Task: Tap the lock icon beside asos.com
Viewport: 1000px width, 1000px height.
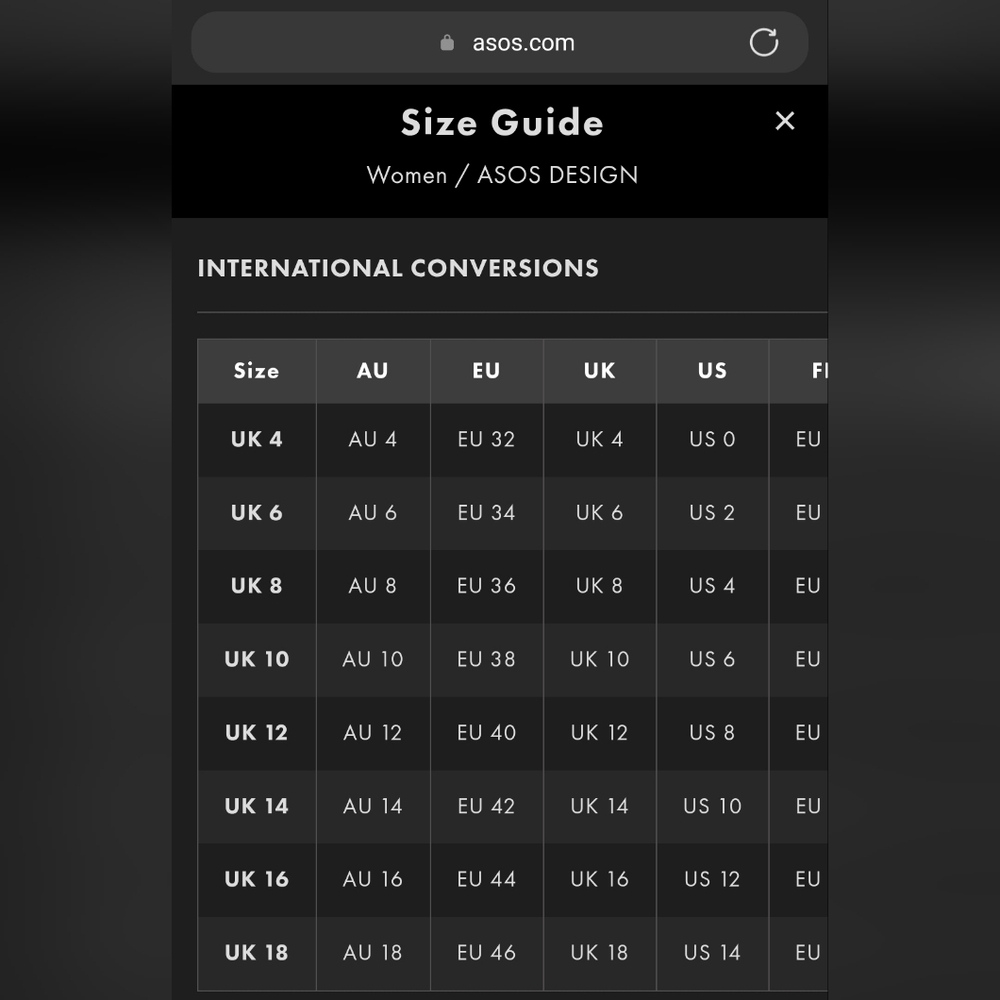Action: pos(447,42)
